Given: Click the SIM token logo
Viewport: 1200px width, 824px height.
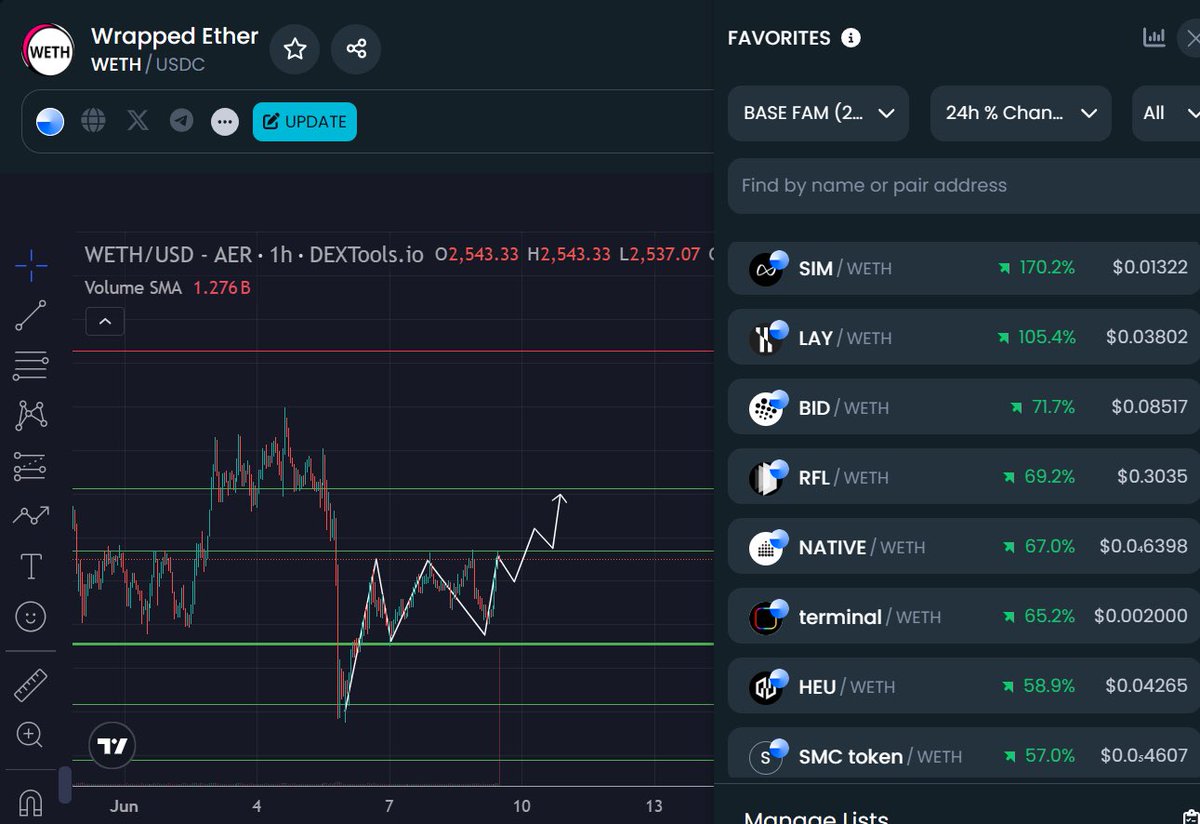Looking at the screenshot, I should point(766,269).
